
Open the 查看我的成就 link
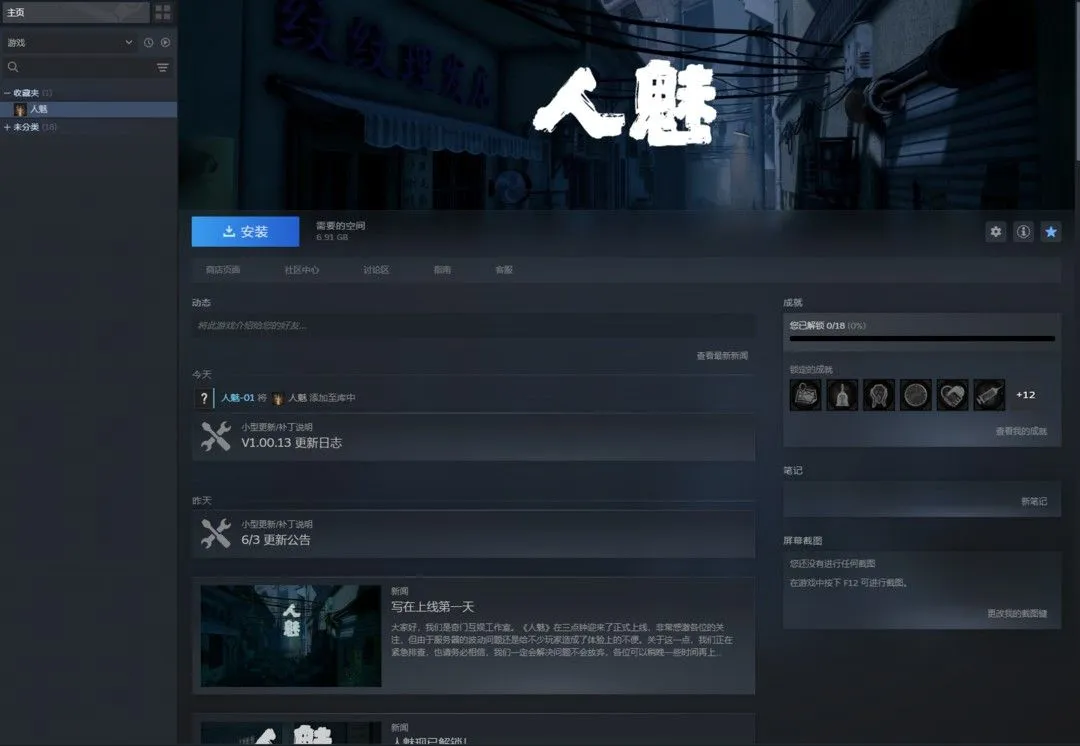(1021, 431)
